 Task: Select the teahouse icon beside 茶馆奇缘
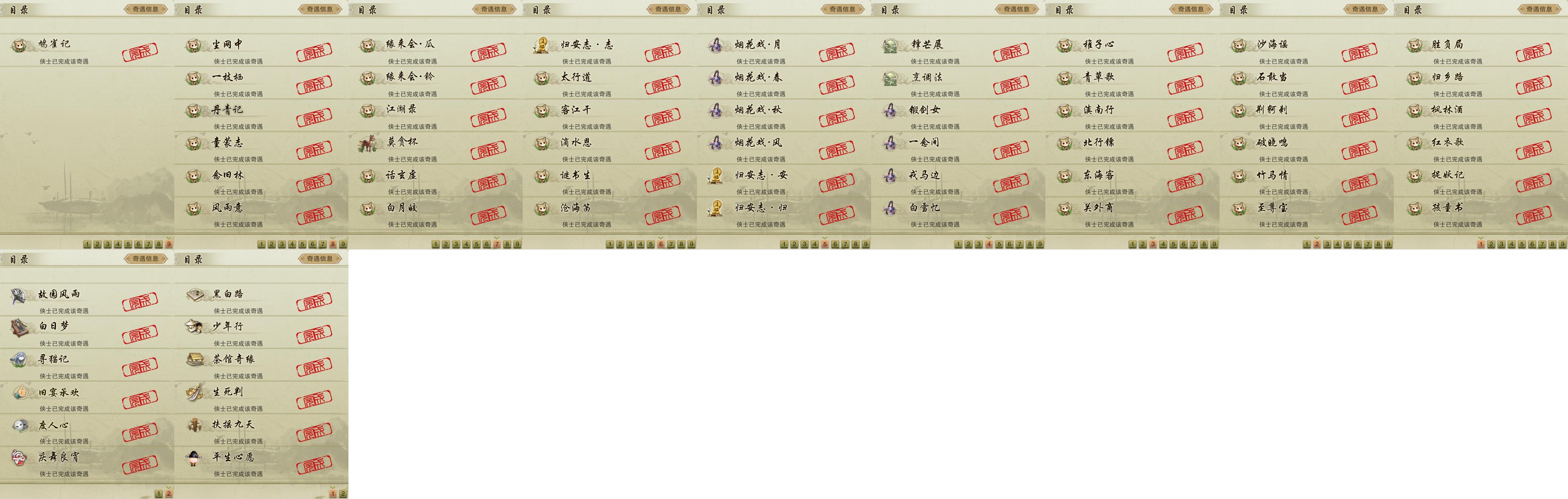tap(194, 360)
